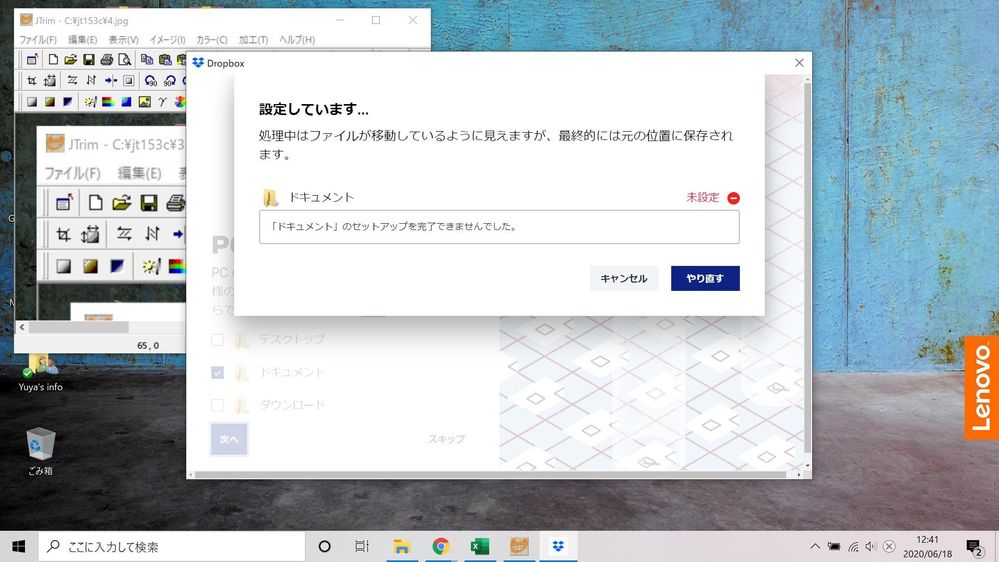Click JTrim horizontal scrollbar left arrow

click(x=22, y=327)
